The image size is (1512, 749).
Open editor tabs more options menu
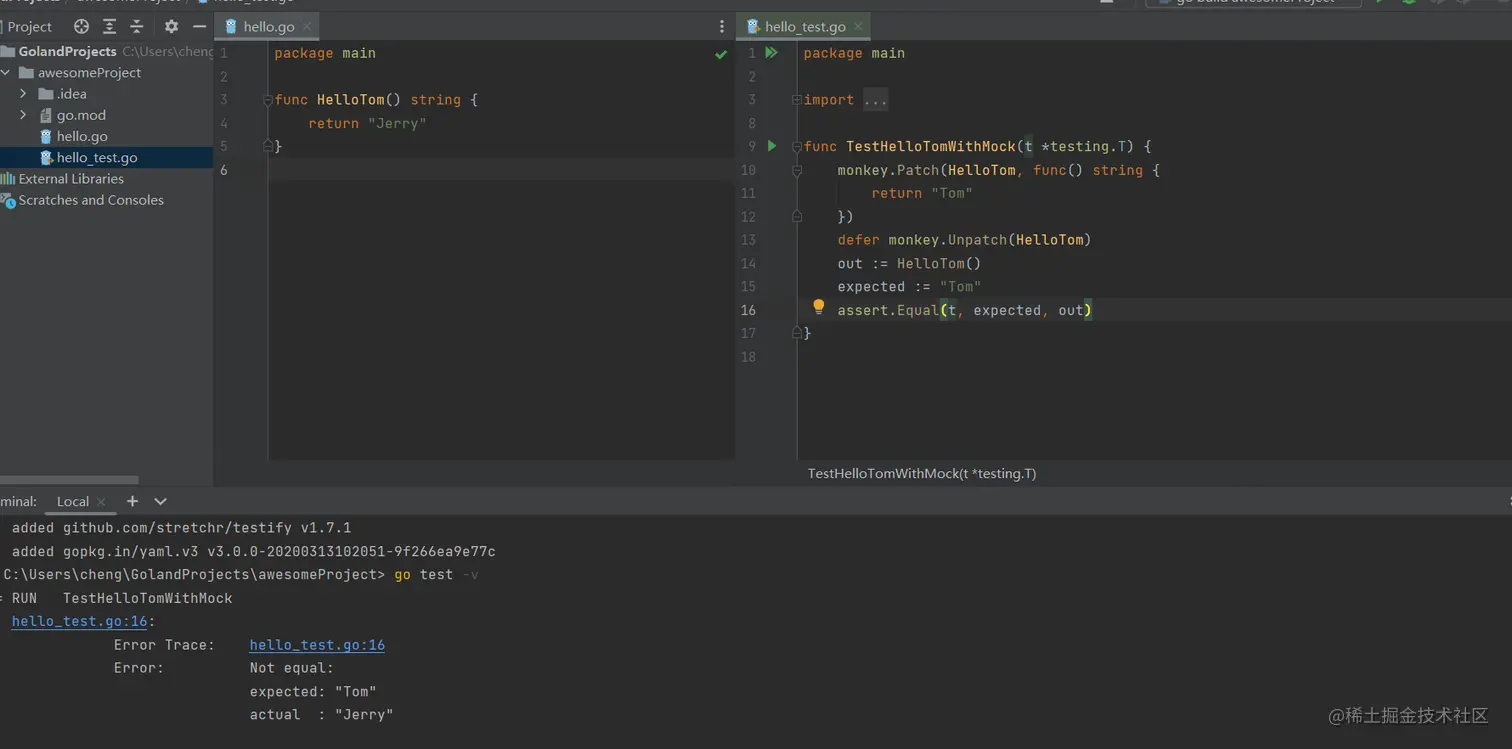(722, 27)
